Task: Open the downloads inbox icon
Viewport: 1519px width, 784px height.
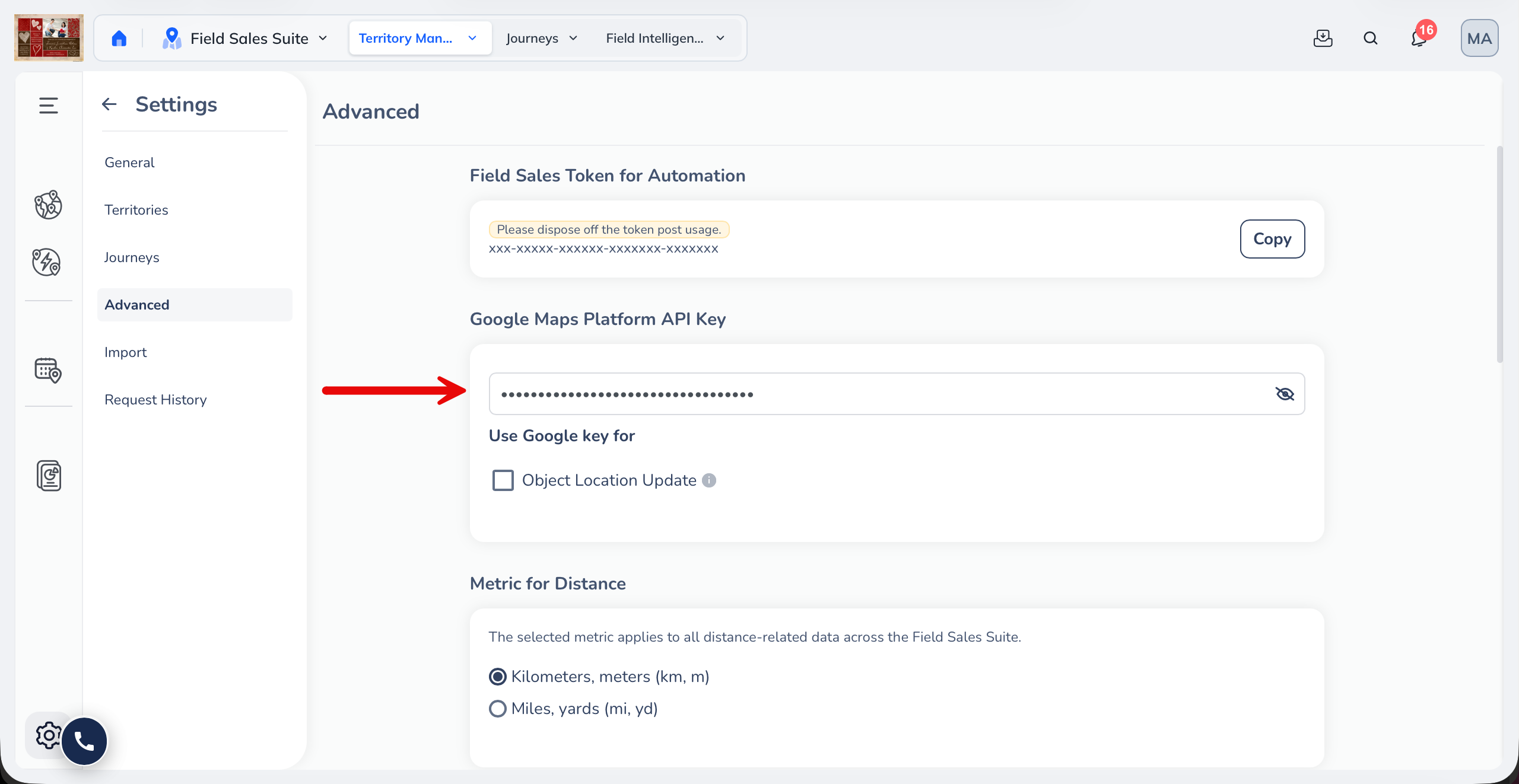Action: 1323,39
